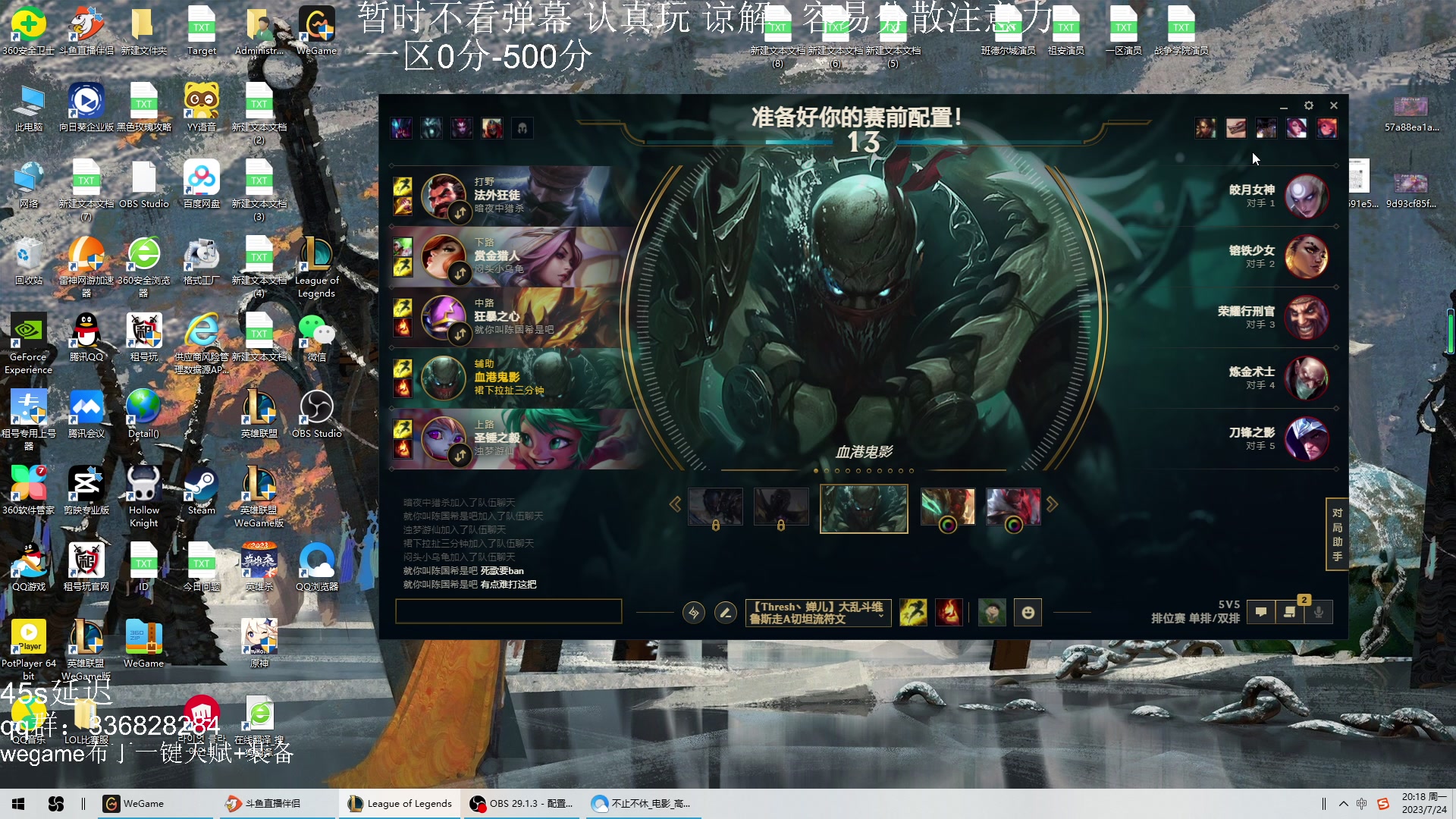Open the recommended runes icon in League client

tap(693, 613)
